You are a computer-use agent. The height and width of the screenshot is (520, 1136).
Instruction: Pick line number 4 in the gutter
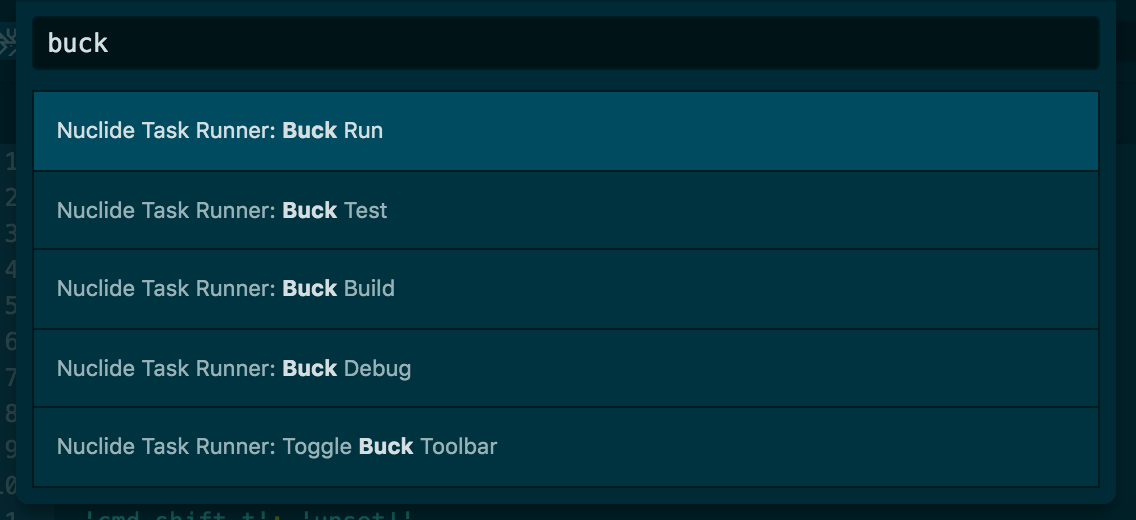[10, 269]
